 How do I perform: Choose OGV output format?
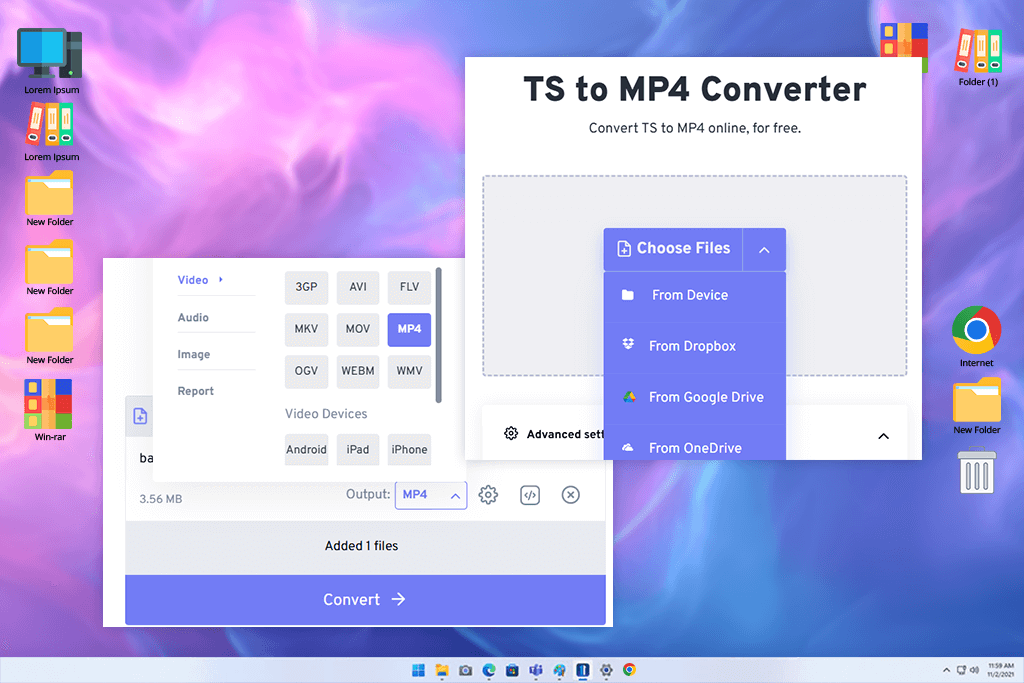point(306,371)
